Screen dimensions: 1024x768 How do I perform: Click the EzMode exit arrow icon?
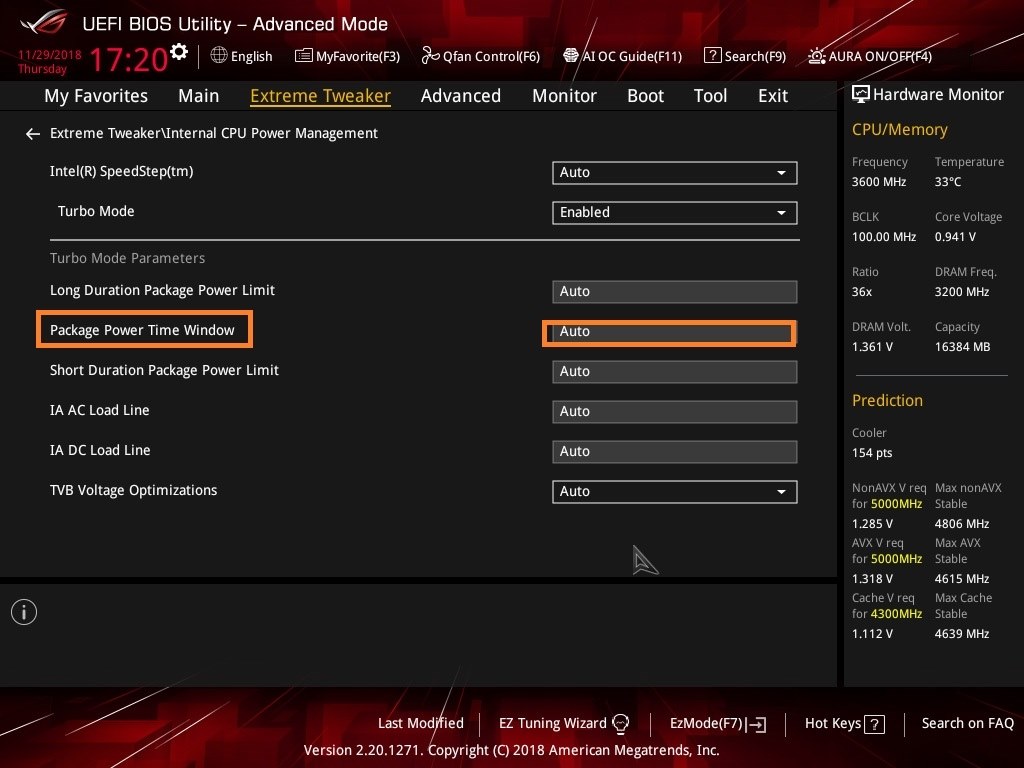[756, 724]
